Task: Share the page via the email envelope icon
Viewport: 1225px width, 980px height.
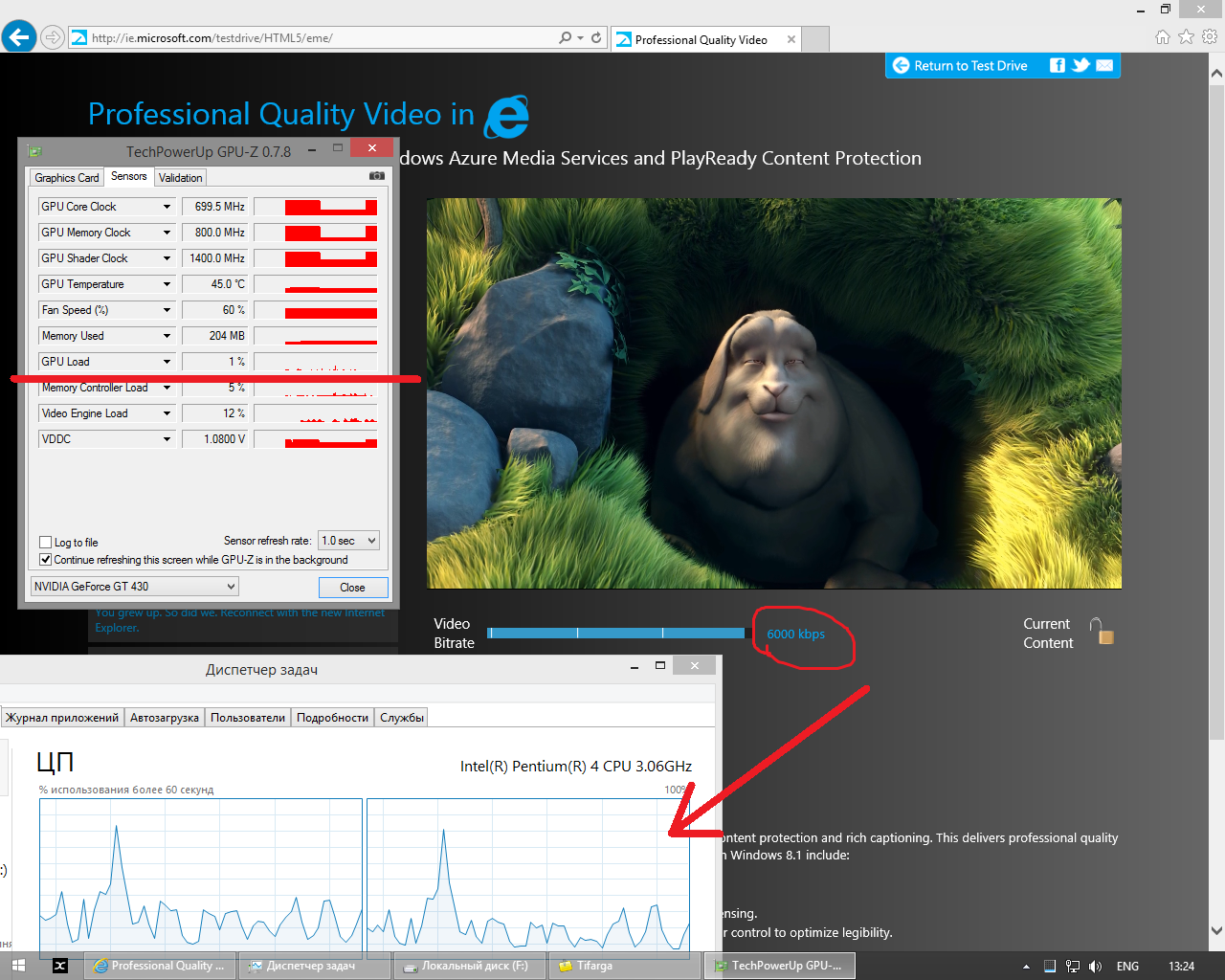Action: point(1104,65)
